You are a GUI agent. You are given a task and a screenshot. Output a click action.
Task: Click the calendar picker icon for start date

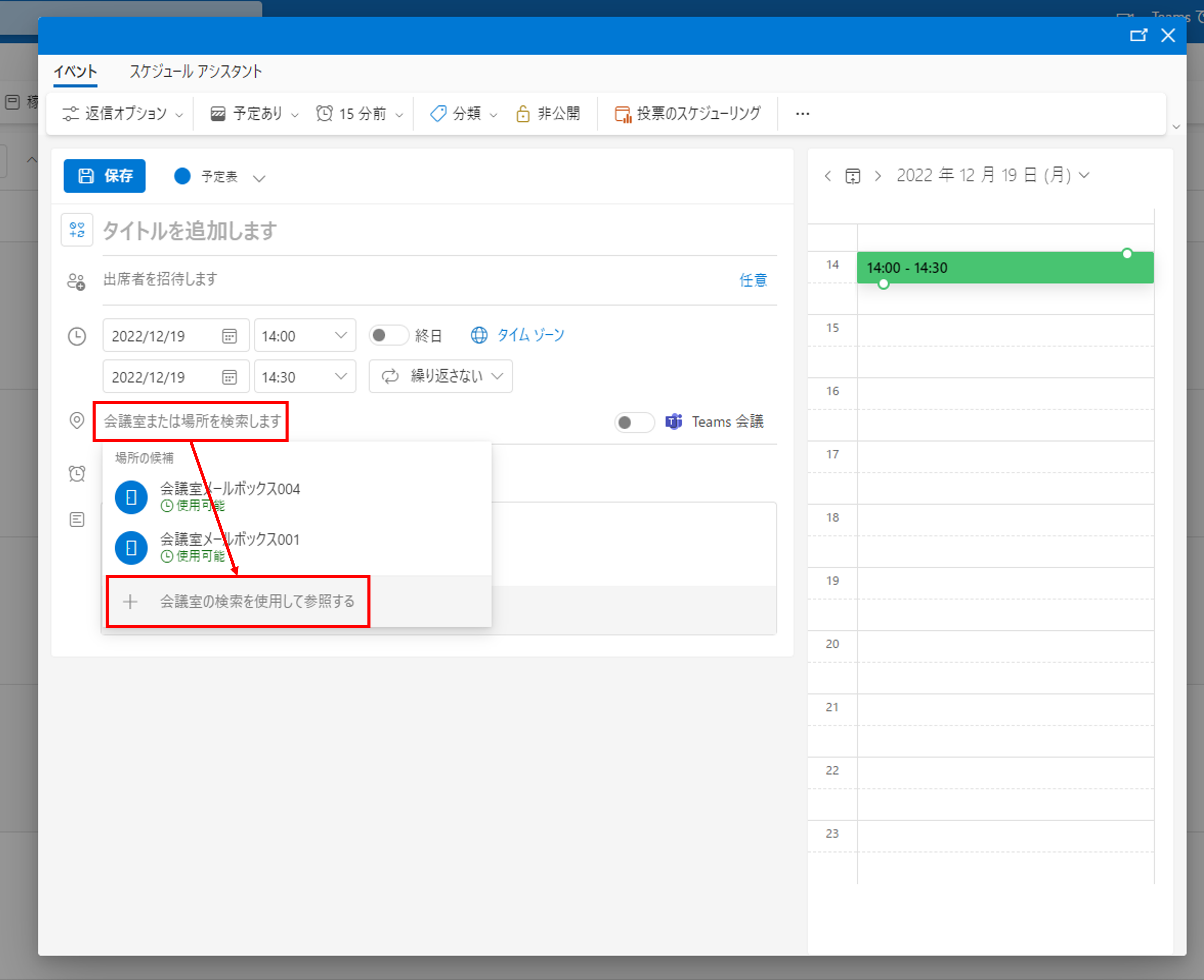point(229,336)
